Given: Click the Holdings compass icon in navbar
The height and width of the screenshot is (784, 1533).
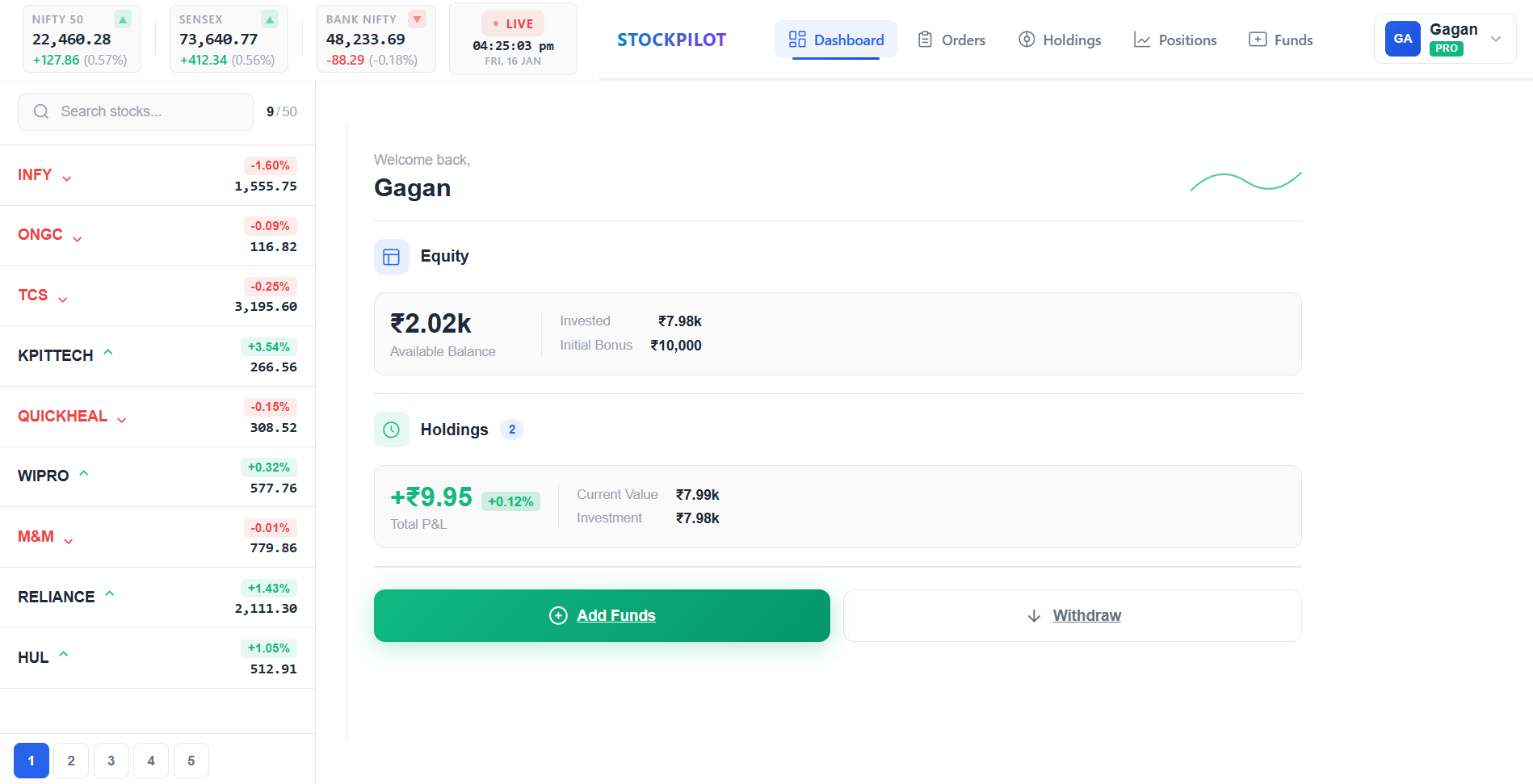Looking at the screenshot, I should [x=1027, y=39].
